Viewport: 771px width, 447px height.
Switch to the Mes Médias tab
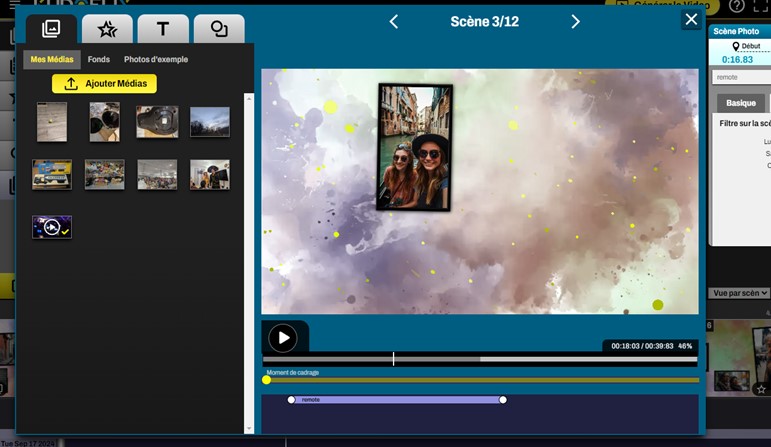(x=52, y=59)
